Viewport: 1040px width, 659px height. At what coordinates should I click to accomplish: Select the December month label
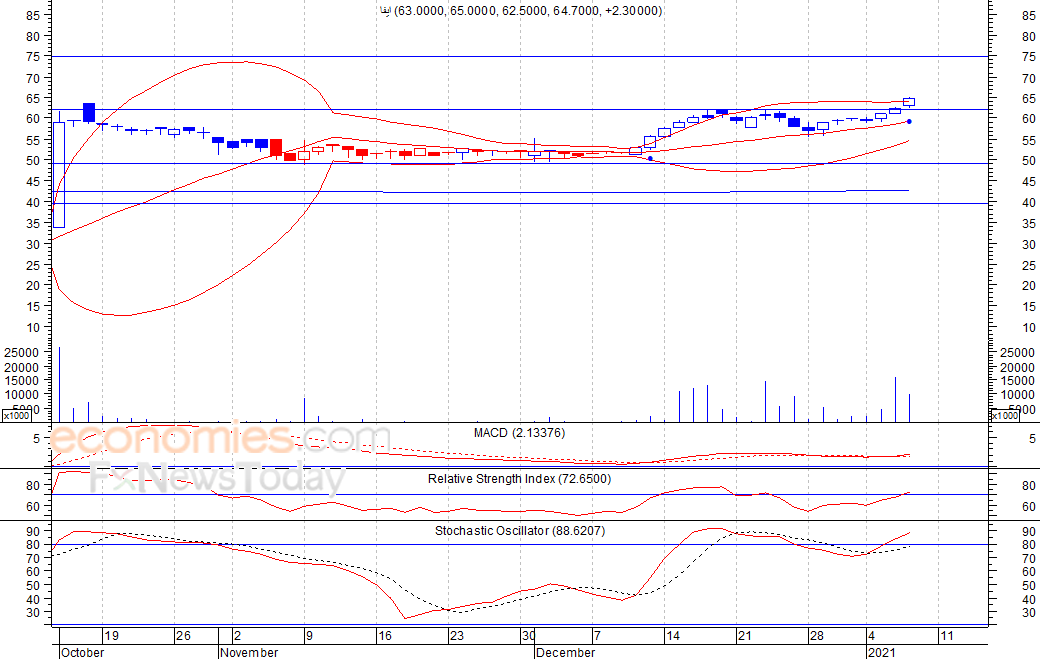pos(566,652)
